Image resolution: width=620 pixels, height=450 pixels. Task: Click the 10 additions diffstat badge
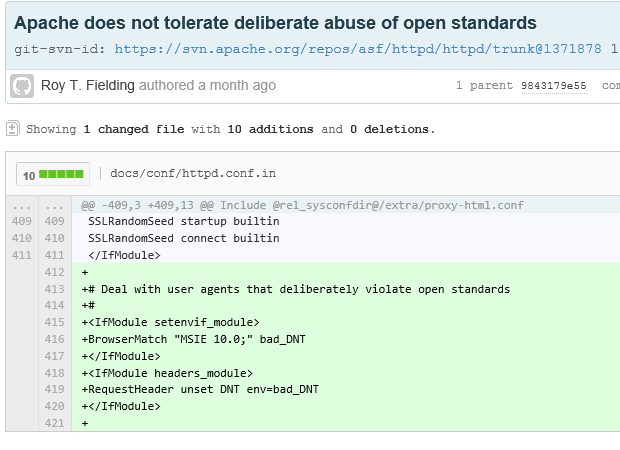point(53,174)
